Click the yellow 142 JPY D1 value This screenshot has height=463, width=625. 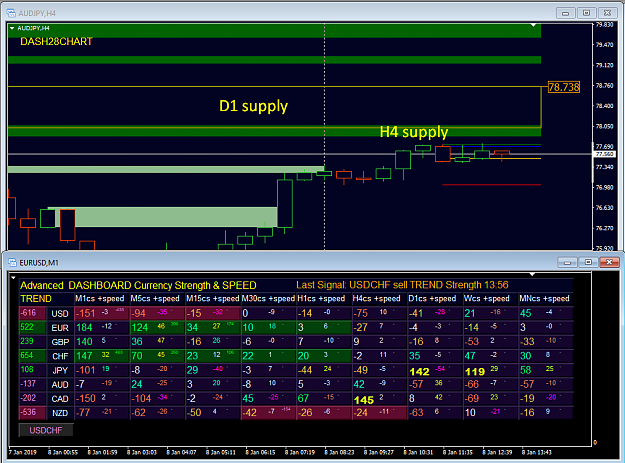coord(419,372)
